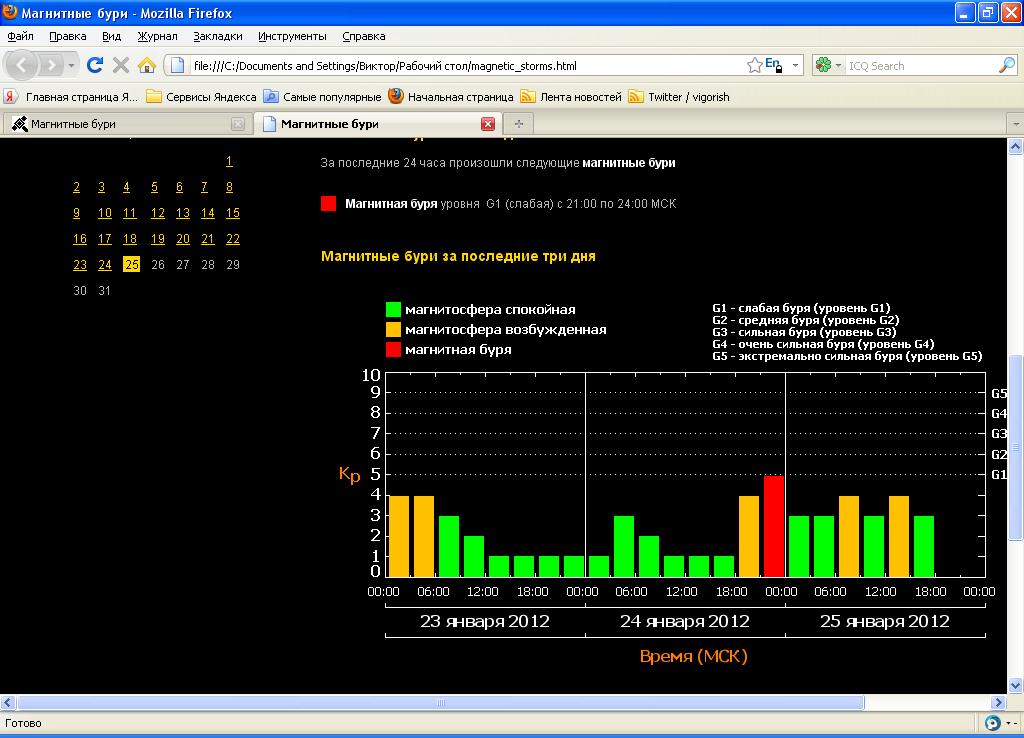Select calendar date 24 link

coord(105,265)
